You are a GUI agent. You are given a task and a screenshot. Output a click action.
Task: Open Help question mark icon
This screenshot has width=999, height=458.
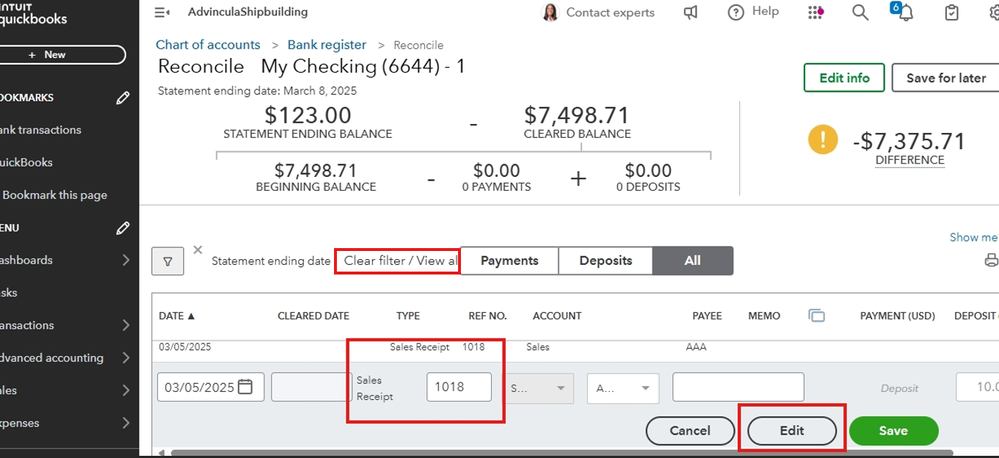pos(736,12)
